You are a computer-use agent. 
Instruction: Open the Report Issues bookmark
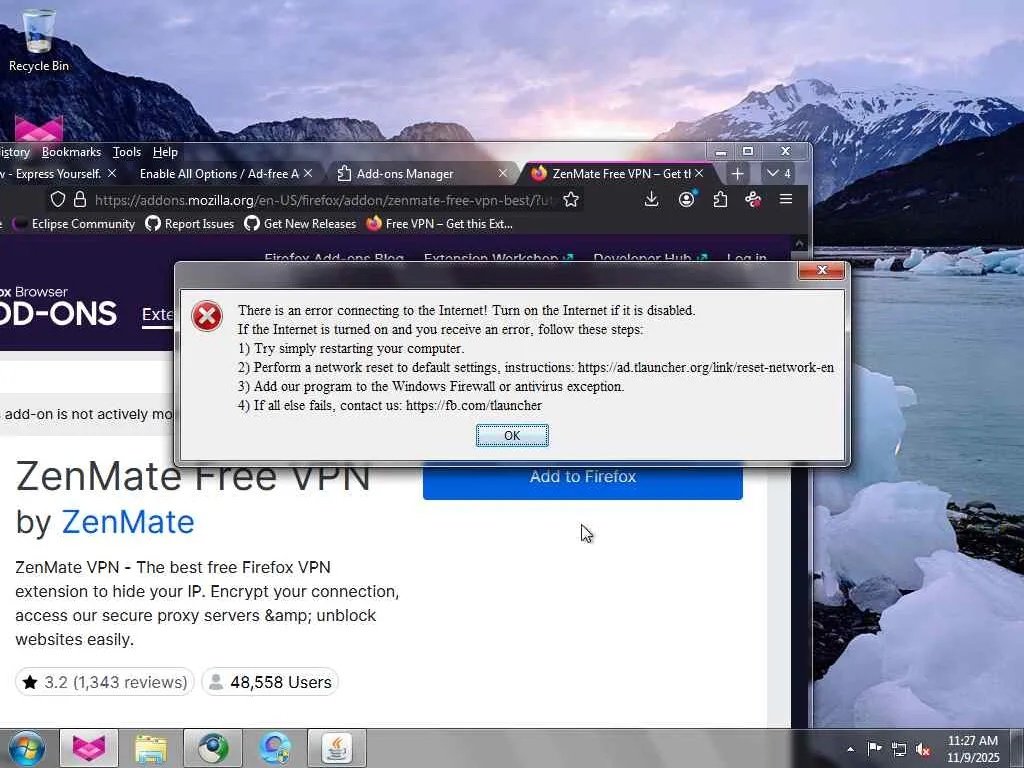point(190,224)
